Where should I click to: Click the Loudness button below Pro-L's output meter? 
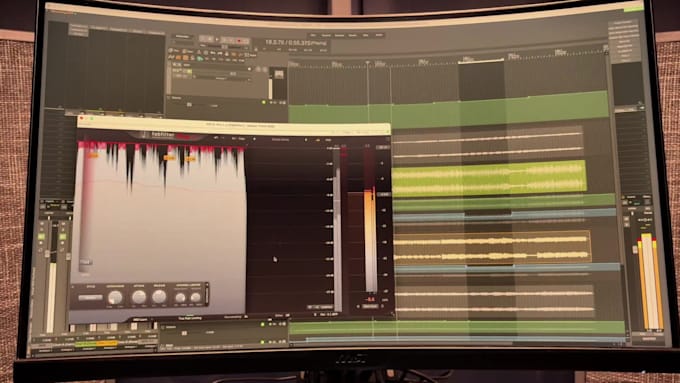[x=370, y=306]
